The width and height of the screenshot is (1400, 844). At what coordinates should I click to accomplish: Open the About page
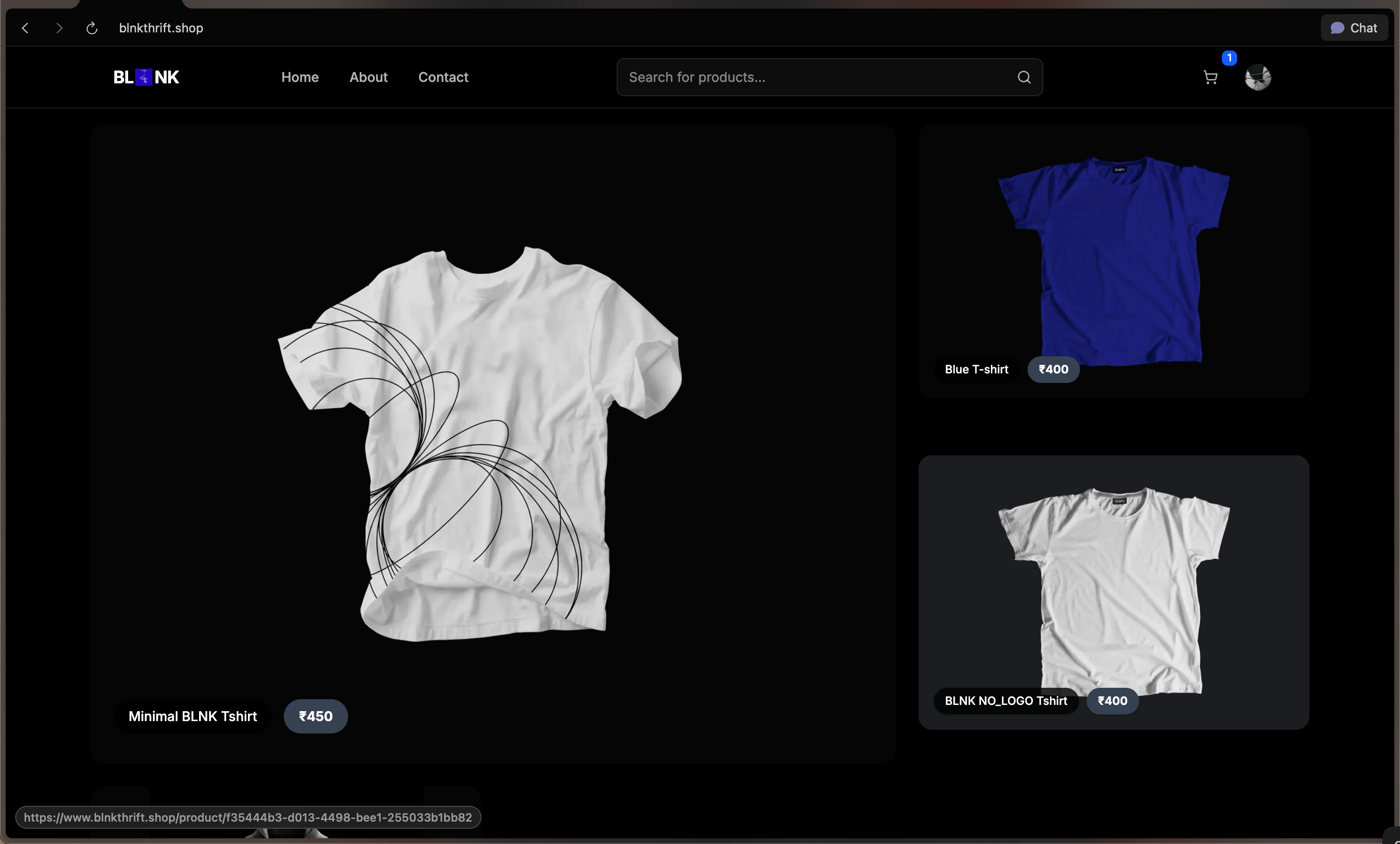(368, 77)
